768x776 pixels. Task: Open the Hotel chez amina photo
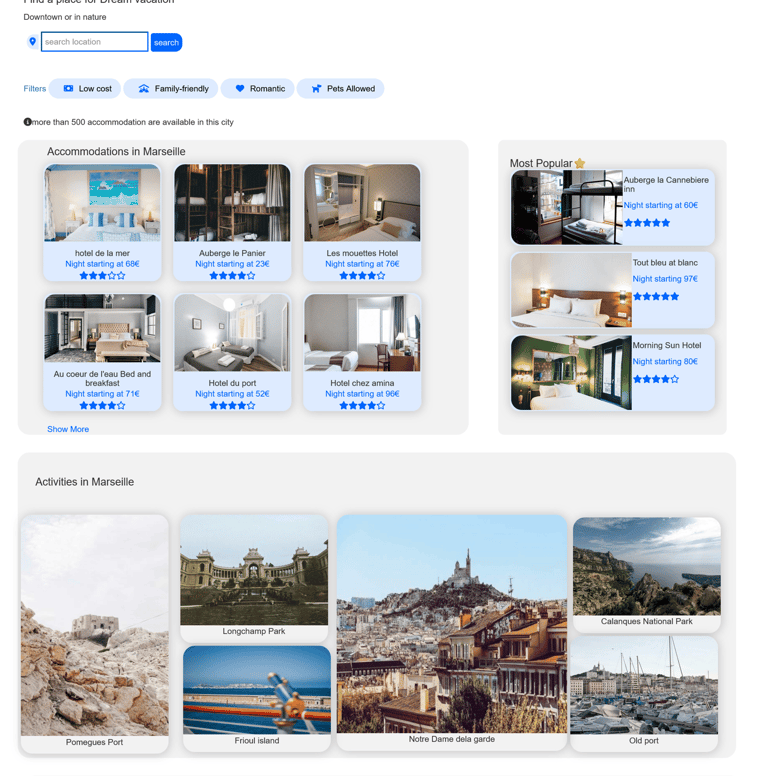362,333
